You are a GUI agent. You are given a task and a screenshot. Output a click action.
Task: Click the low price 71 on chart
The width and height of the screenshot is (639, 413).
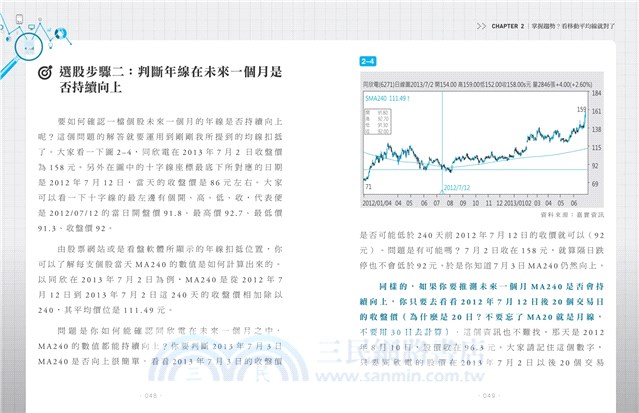click(368, 187)
